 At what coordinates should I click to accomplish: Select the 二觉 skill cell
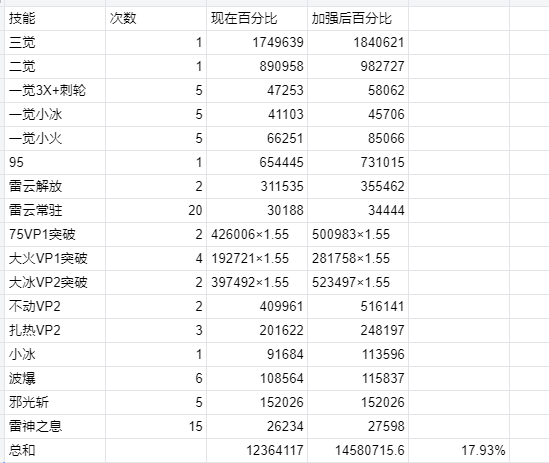coord(55,67)
